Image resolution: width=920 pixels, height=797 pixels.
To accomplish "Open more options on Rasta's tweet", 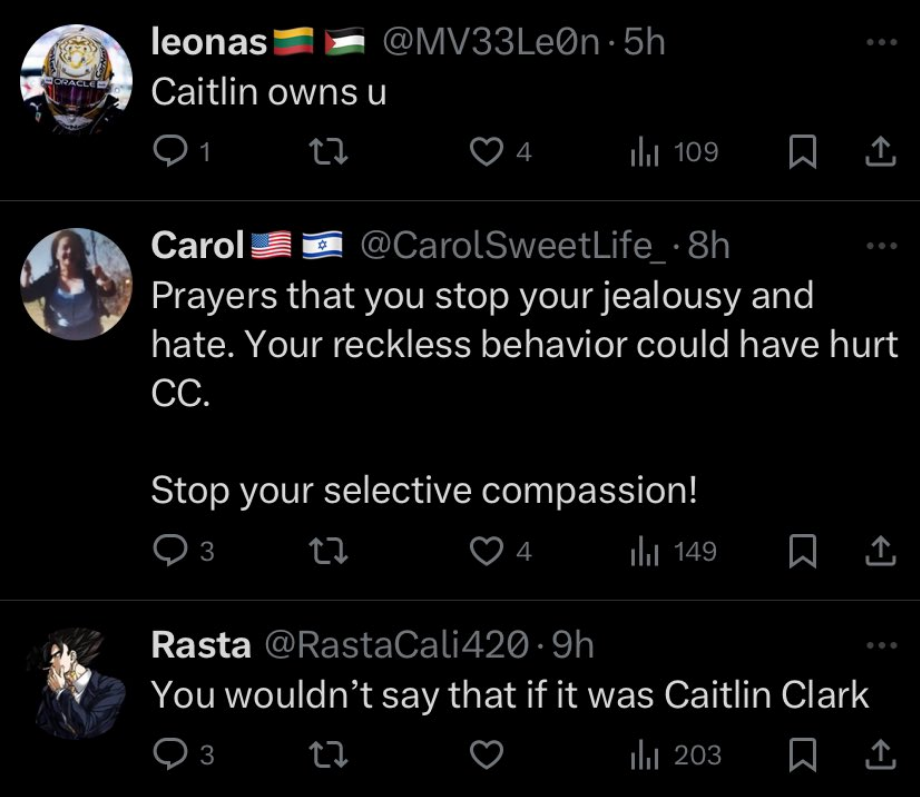I will (x=882, y=646).
